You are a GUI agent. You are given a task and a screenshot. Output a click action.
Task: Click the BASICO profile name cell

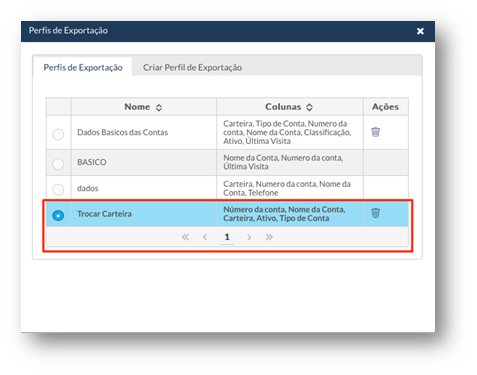pos(144,162)
